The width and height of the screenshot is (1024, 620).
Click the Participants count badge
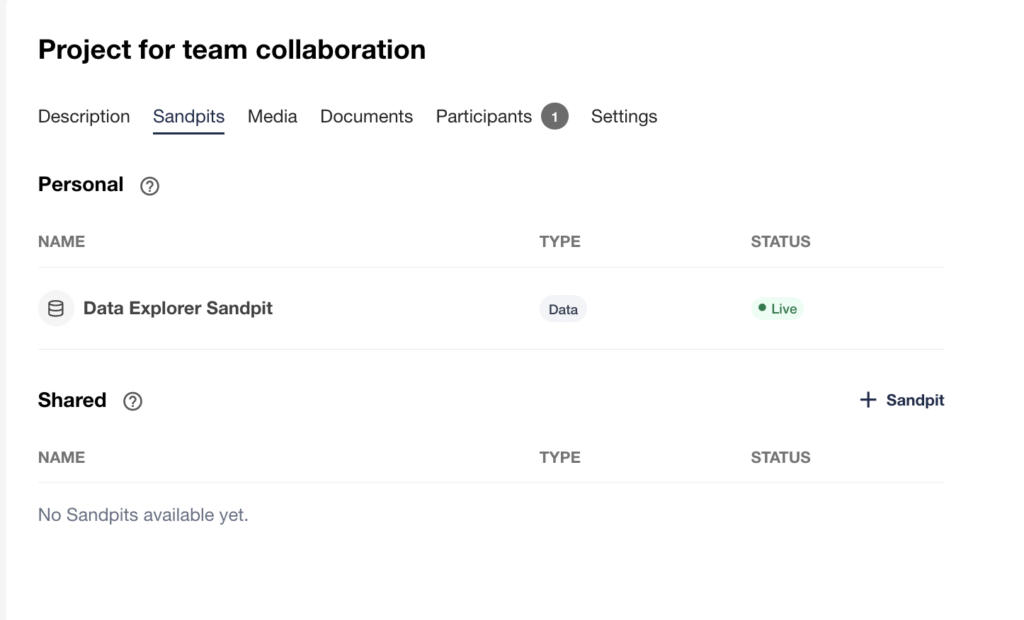click(x=555, y=117)
